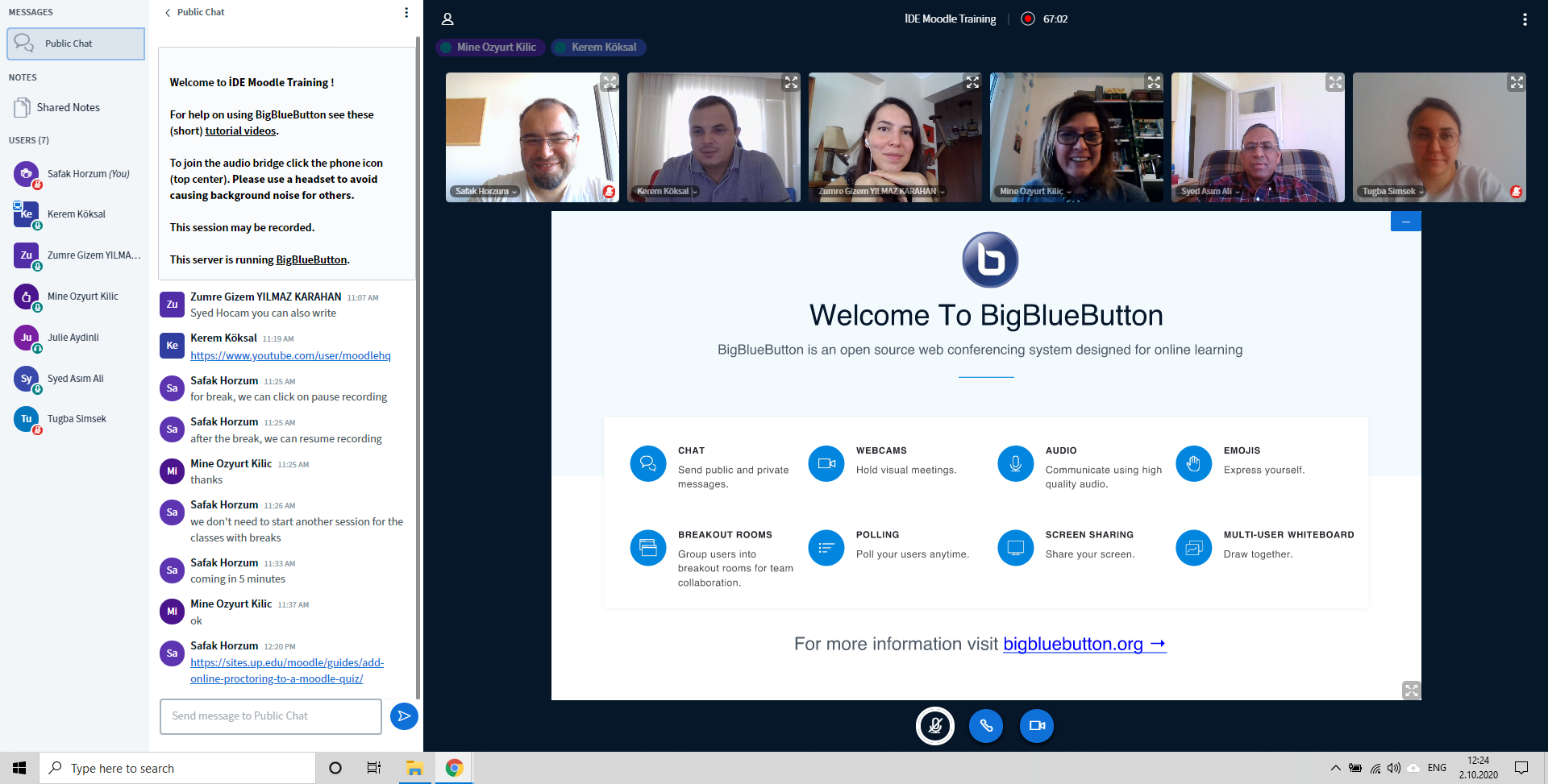The image size is (1548, 784).
Task: Open File Explorer from taskbar
Action: pyautogui.click(x=414, y=768)
